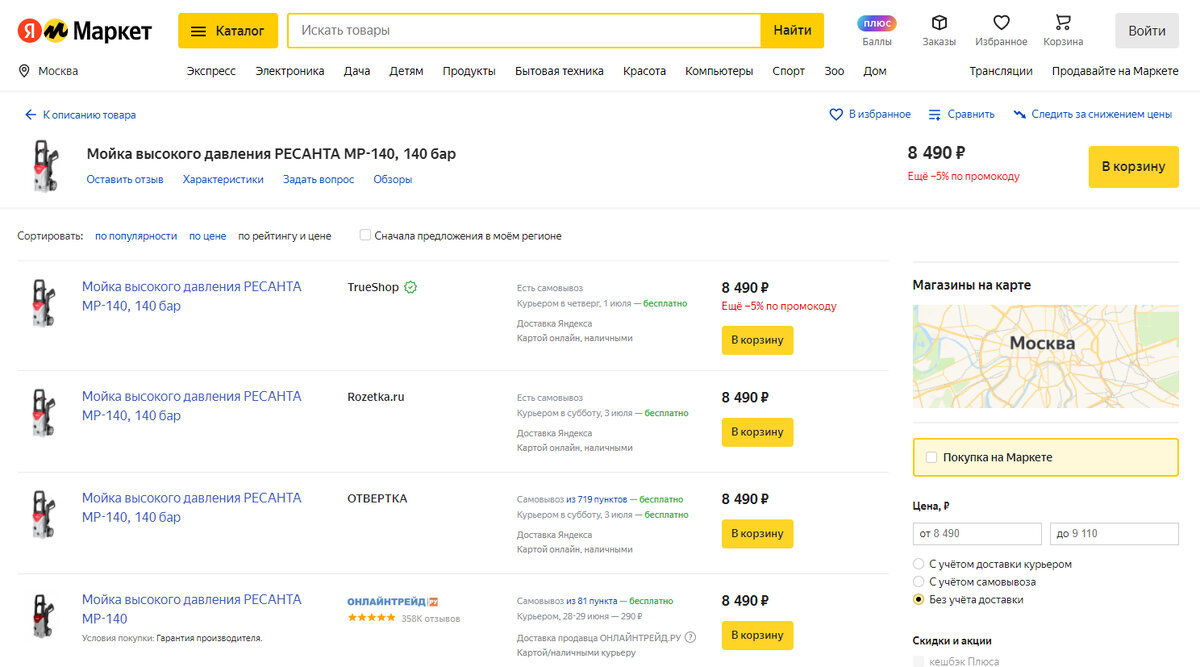Open the Экспресс category
1200x667 pixels.
(x=211, y=71)
